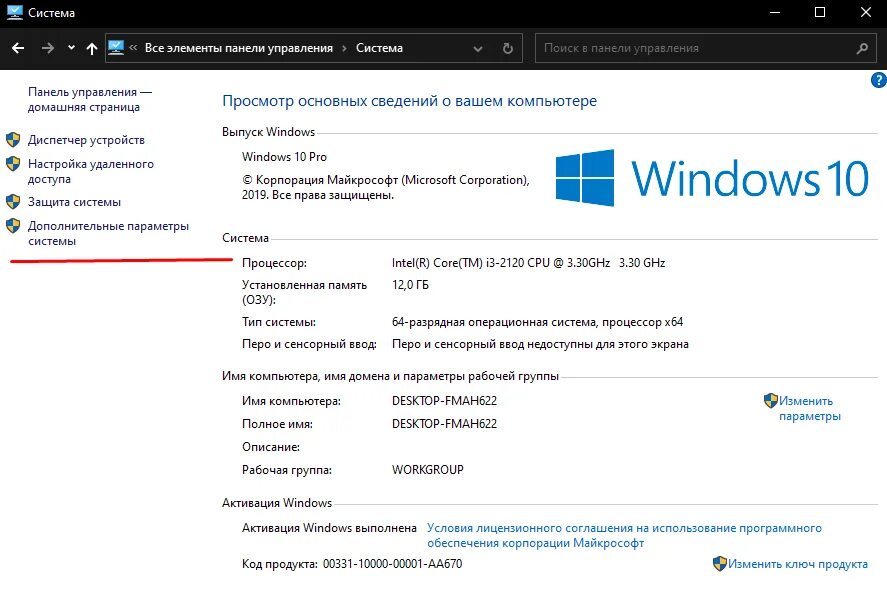Minimize the Система window
This screenshot has width=887, height=597.
click(x=775, y=12)
